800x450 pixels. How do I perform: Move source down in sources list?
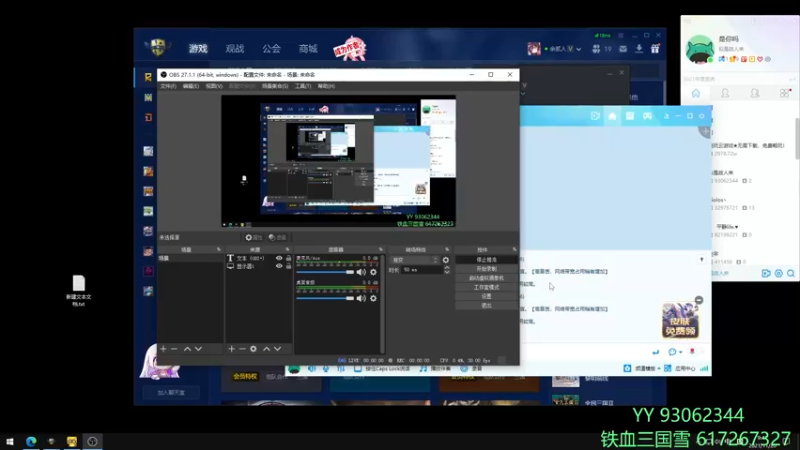click(x=278, y=349)
